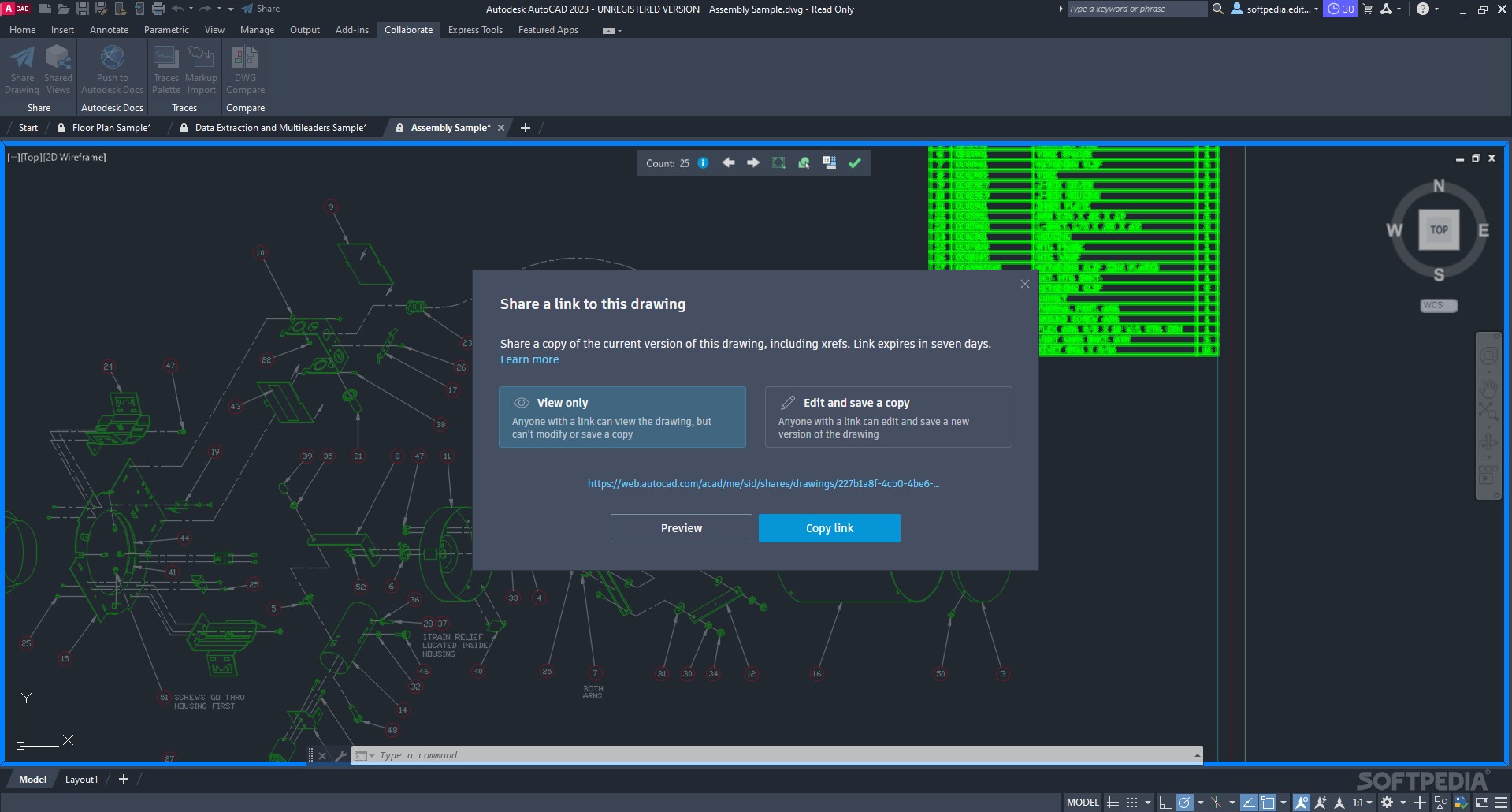This screenshot has height=812, width=1512.
Task: Click the Save As icon in quick access toolbar
Action: [x=101, y=9]
